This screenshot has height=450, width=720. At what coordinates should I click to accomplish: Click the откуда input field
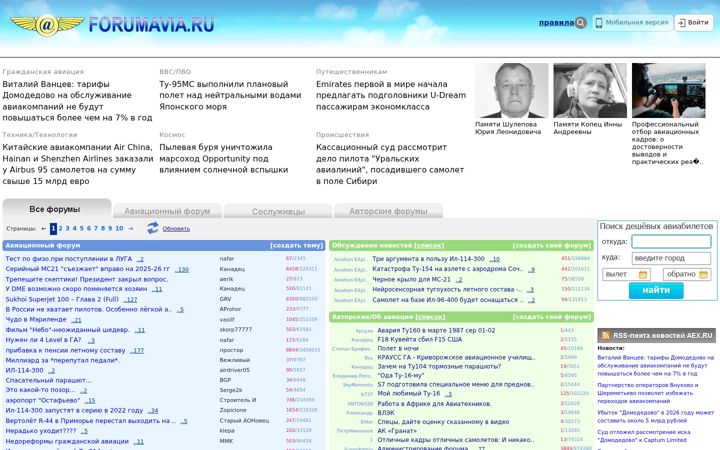click(x=671, y=242)
